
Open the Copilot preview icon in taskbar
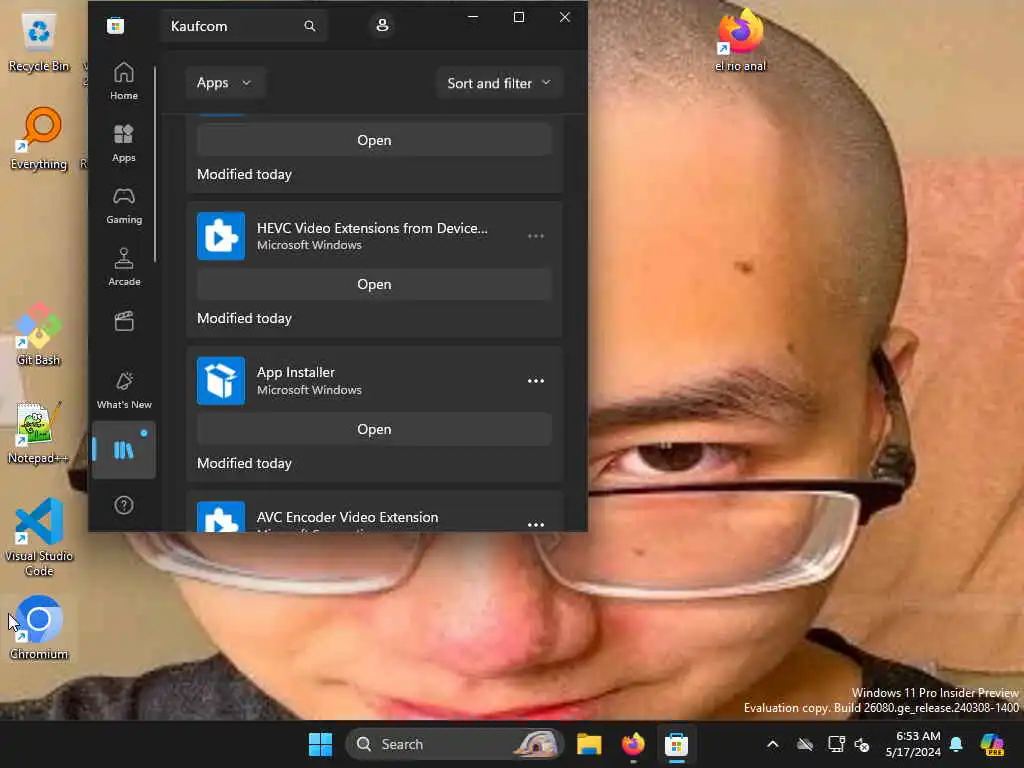(x=993, y=744)
